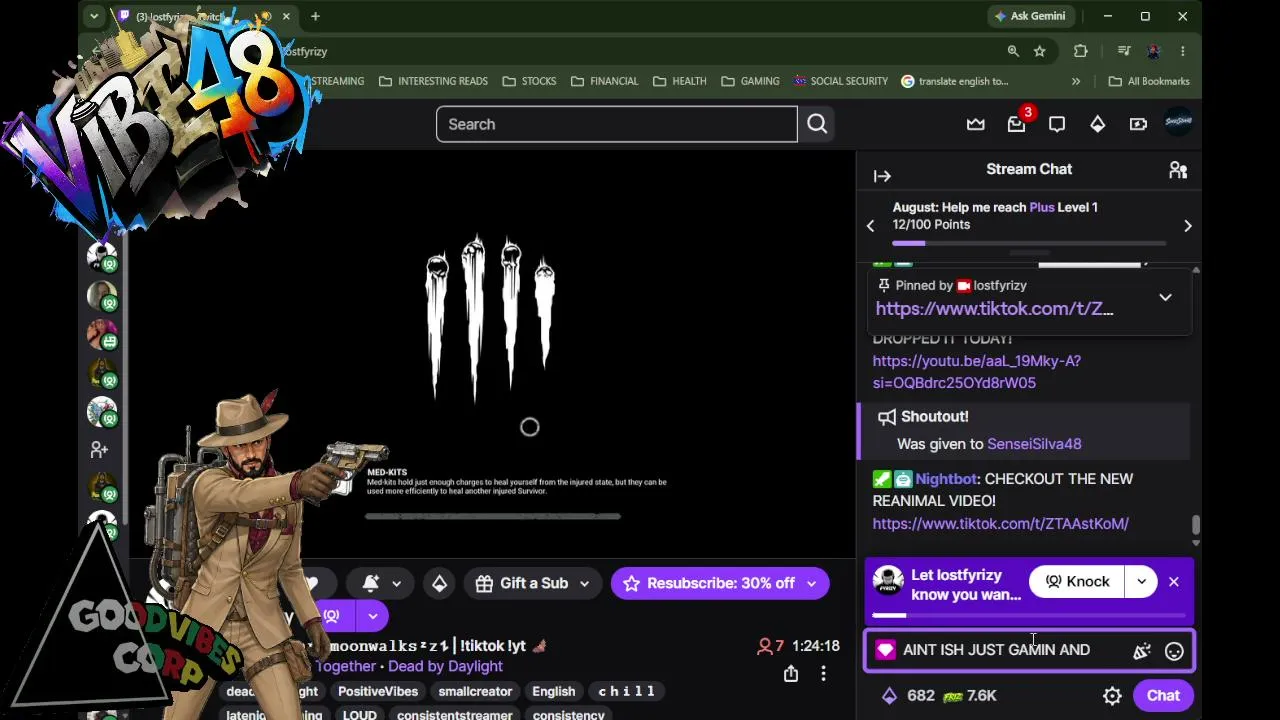This screenshot has width=1280, height=720.
Task: Bookmark this page with the star icon
Action: 1040,51
